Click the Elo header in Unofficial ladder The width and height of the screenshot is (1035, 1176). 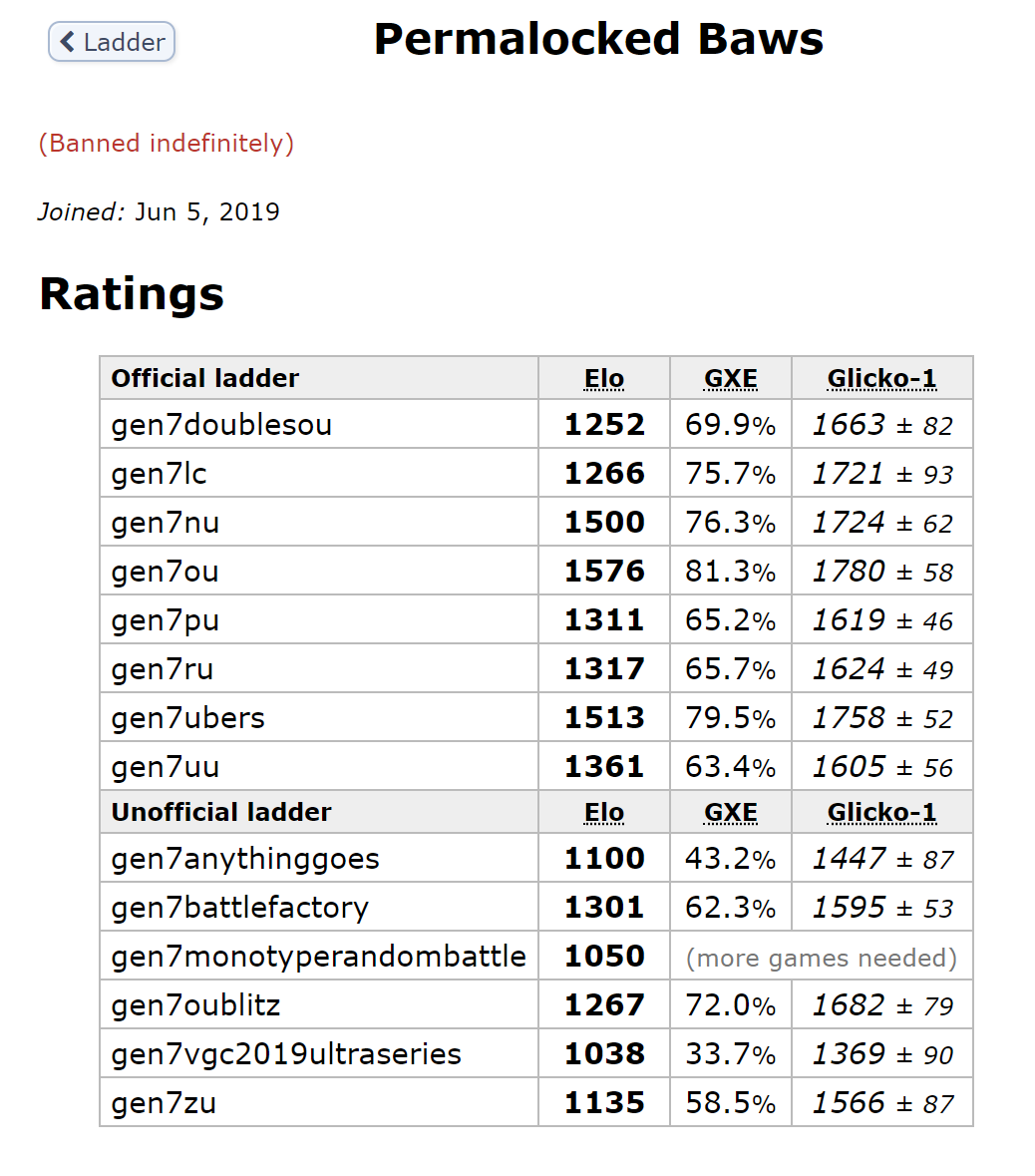[604, 812]
